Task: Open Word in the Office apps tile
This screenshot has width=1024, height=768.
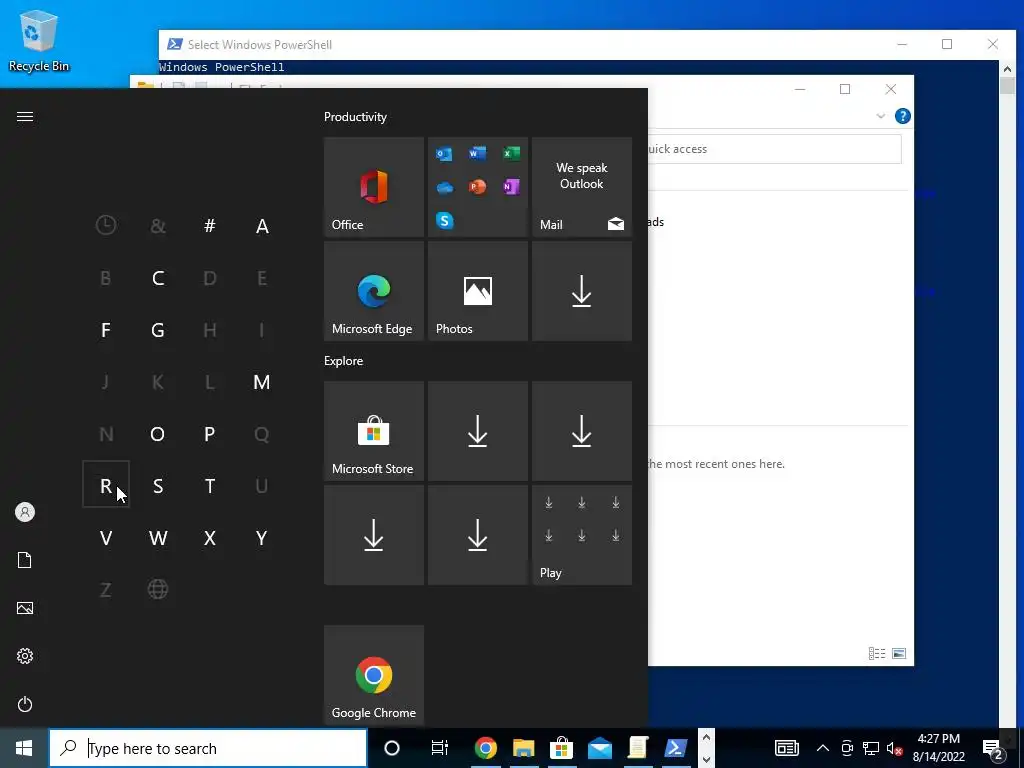Action: (477, 153)
